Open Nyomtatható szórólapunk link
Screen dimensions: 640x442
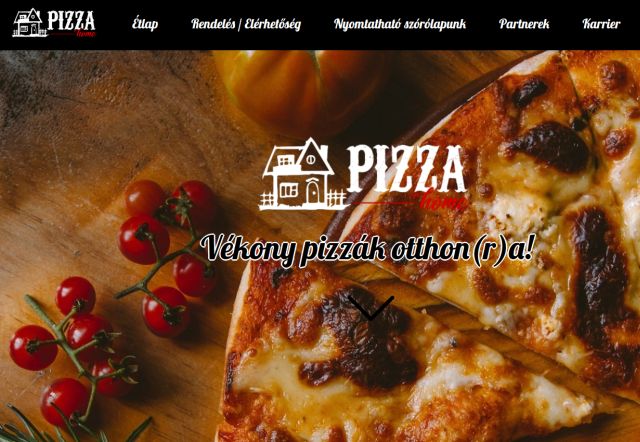point(400,24)
